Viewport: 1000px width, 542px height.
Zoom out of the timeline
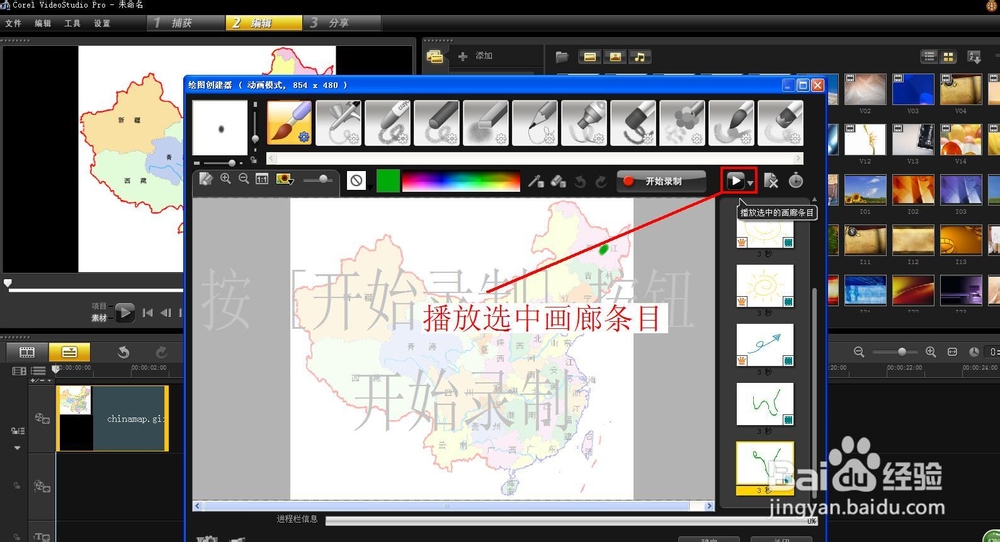tap(859, 351)
